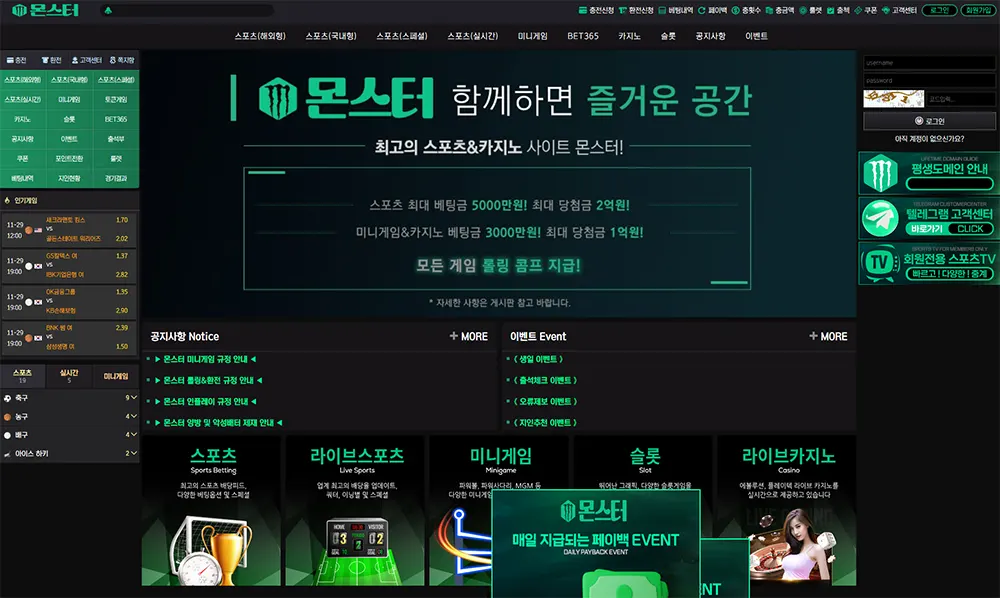The width and height of the screenshot is (1000, 598).
Task: Click the 로그인 button in the header
Action: tap(939, 10)
